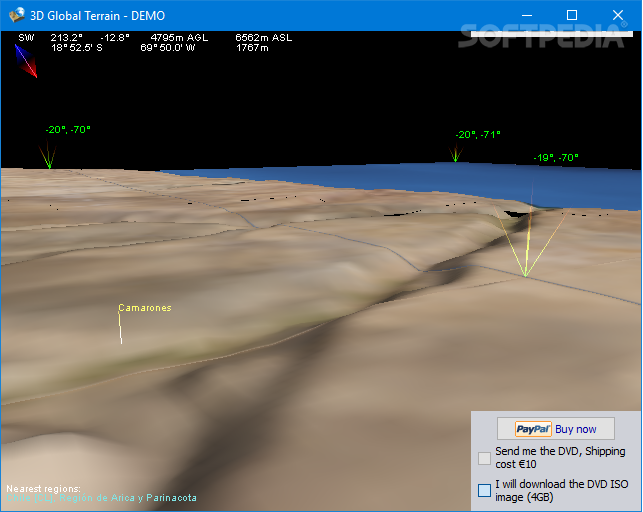Select the Camarones place label

pos(145,308)
